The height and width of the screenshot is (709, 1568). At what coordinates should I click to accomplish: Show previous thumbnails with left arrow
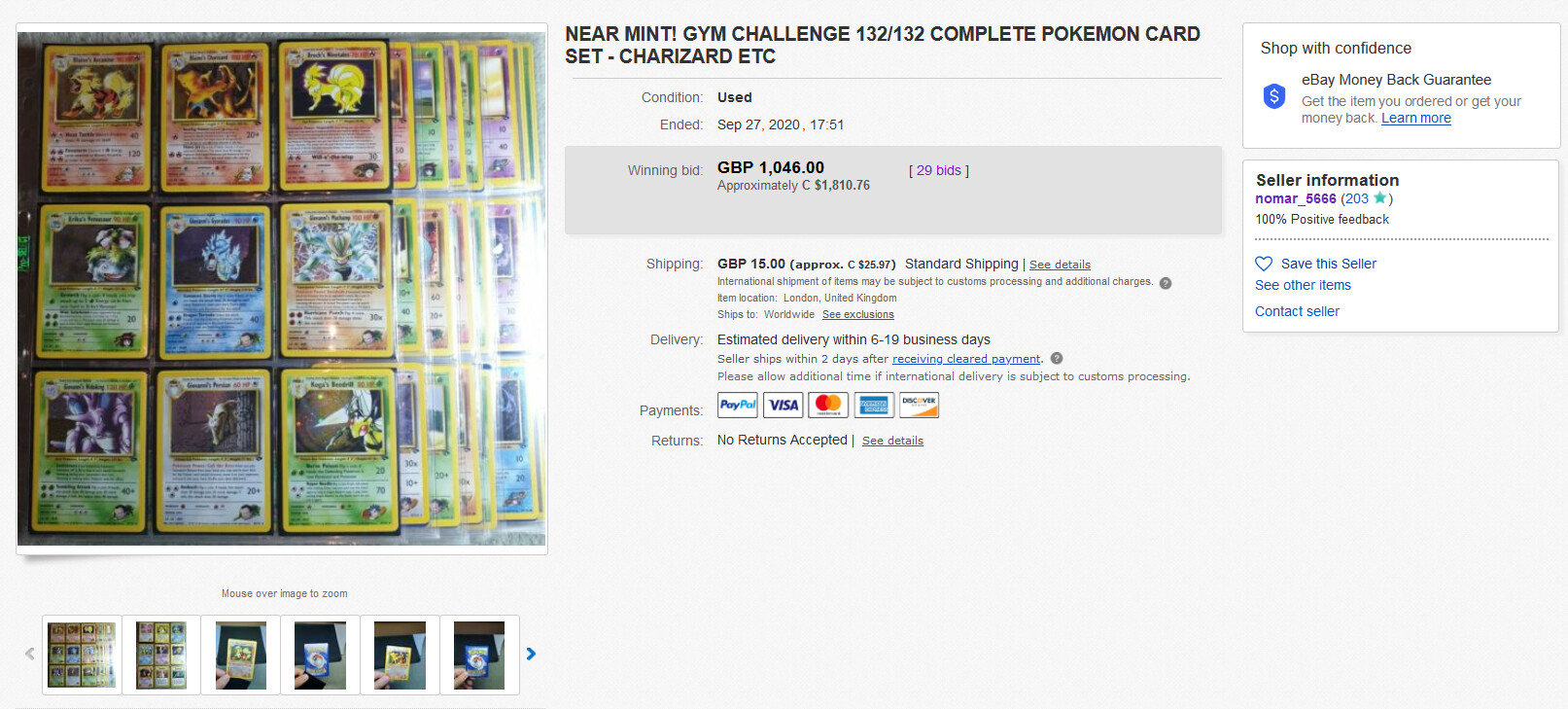coord(29,654)
